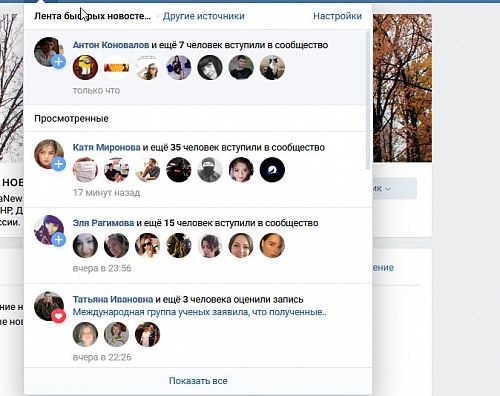
Task: Open Антон Коновалов's avatar with plus badge
Action: click(x=49, y=52)
